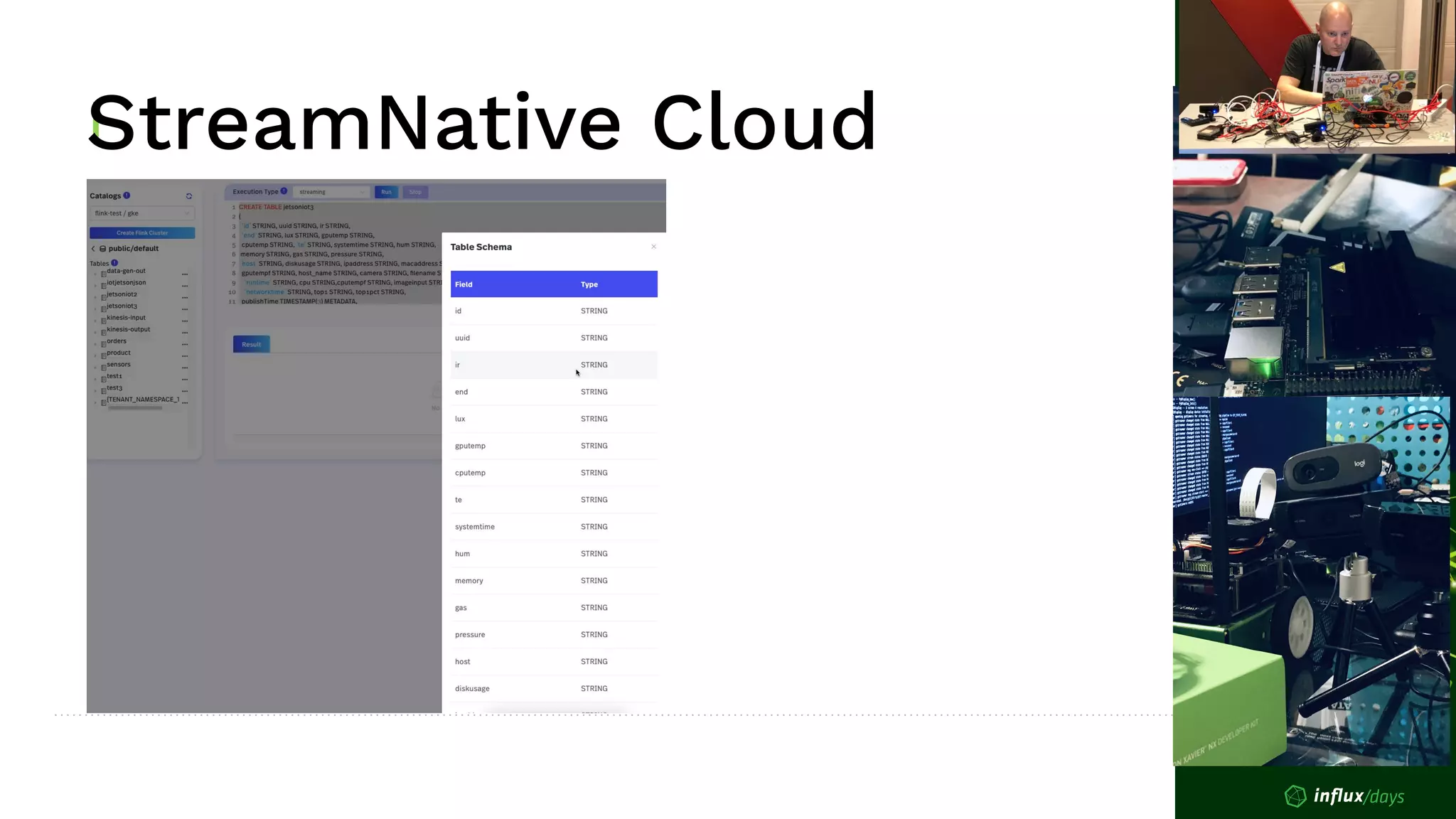The width and height of the screenshot is (1456, 819).
Task: Refresh catalogs with the reload icon
Action: (x=189, y=196)
